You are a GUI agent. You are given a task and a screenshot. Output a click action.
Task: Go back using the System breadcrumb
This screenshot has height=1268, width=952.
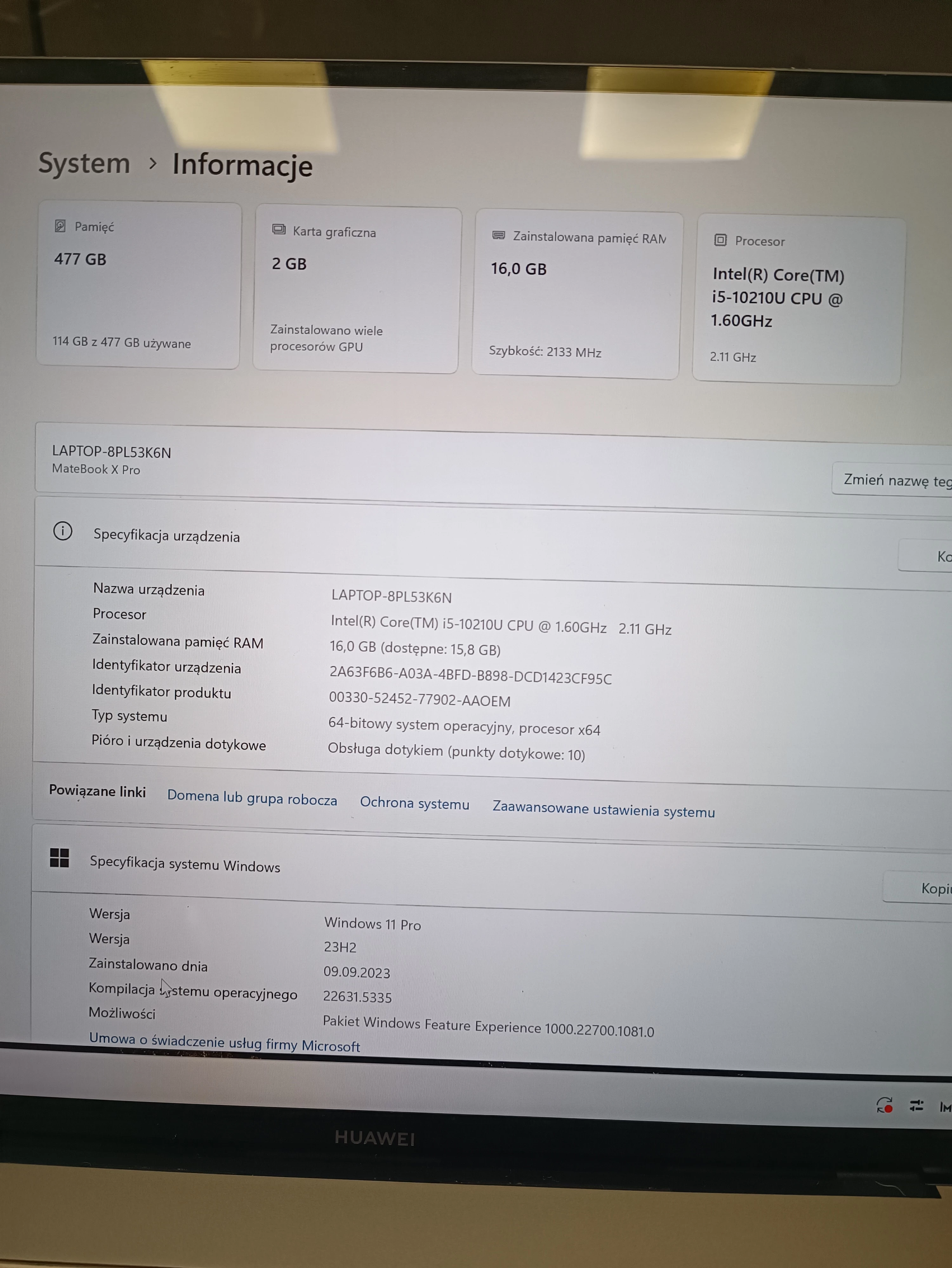(x=84, y=164)
